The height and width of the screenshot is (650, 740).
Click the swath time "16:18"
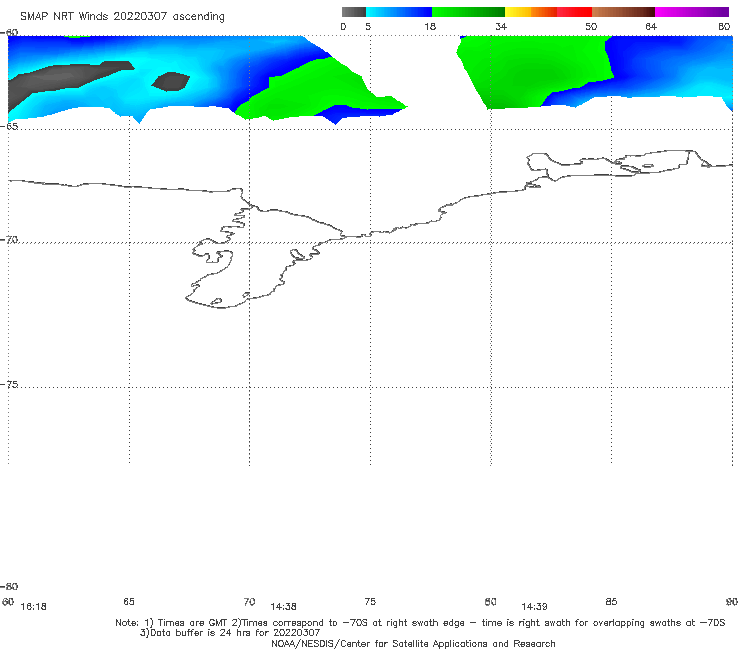point(34,607)
